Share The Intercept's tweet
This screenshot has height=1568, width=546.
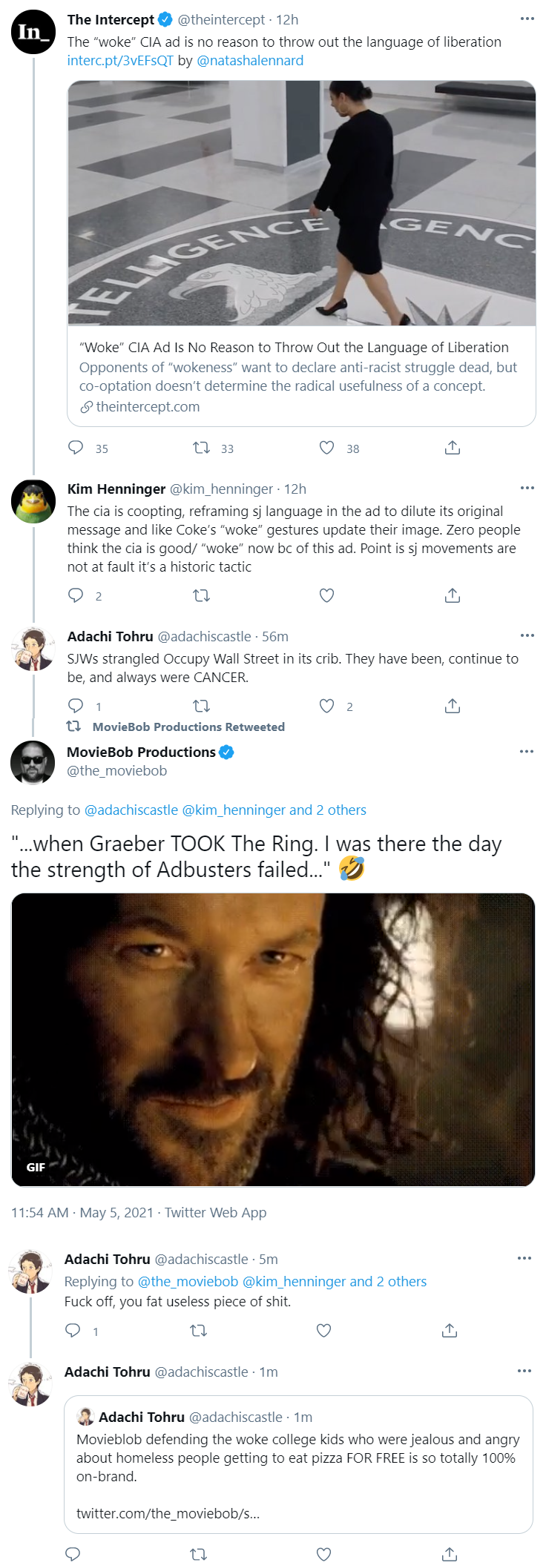coord(453,447)
